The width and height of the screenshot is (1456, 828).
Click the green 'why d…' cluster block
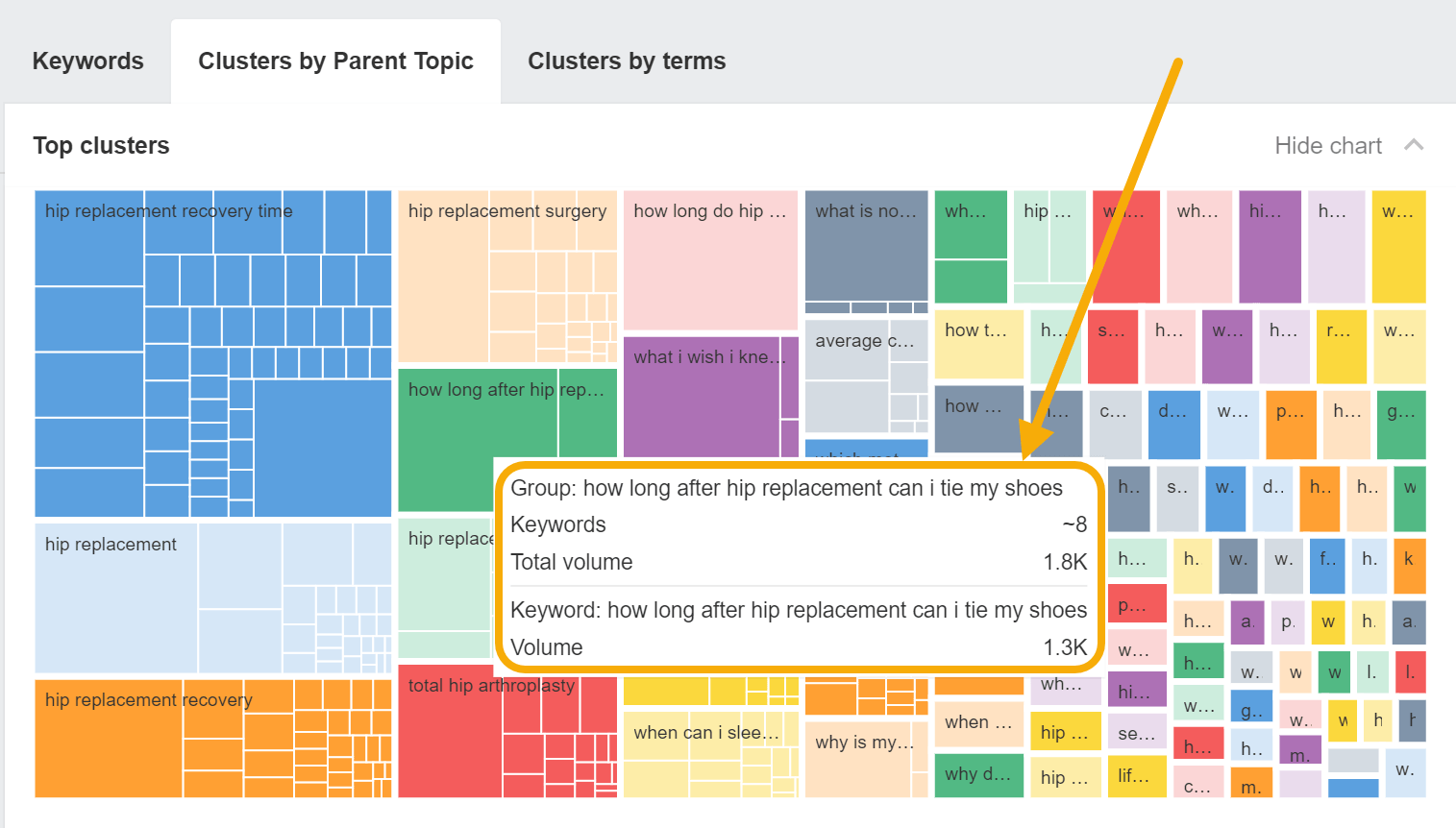tap(977, 774)
